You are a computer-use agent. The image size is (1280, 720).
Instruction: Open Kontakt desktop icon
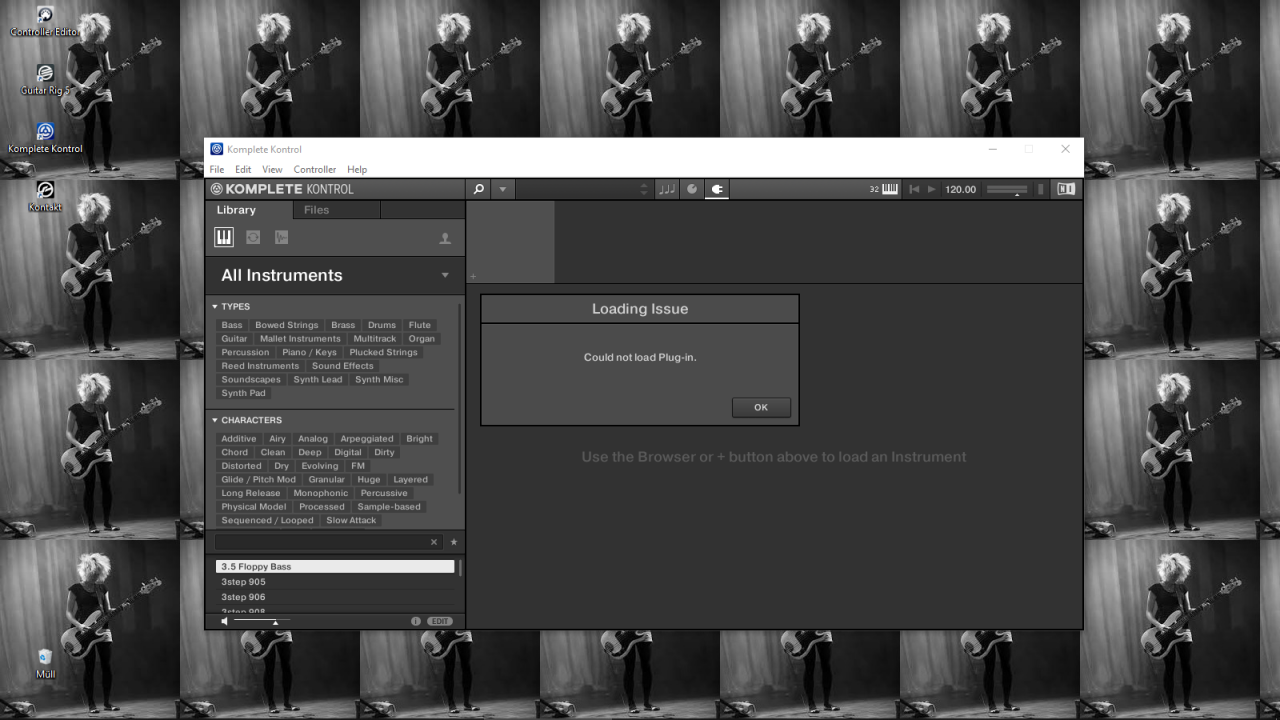45,196
